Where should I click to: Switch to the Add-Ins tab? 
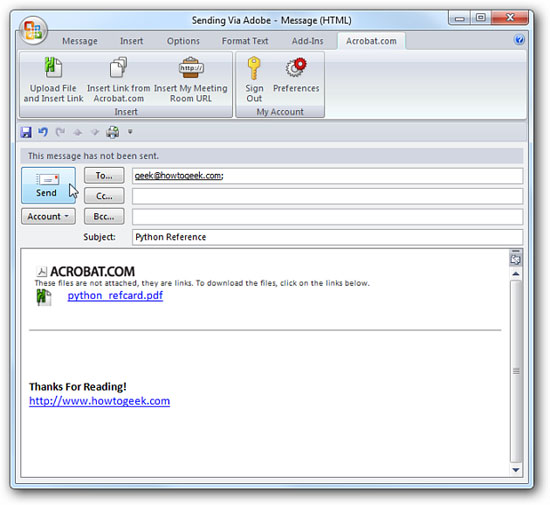click(x=308, y=41)
